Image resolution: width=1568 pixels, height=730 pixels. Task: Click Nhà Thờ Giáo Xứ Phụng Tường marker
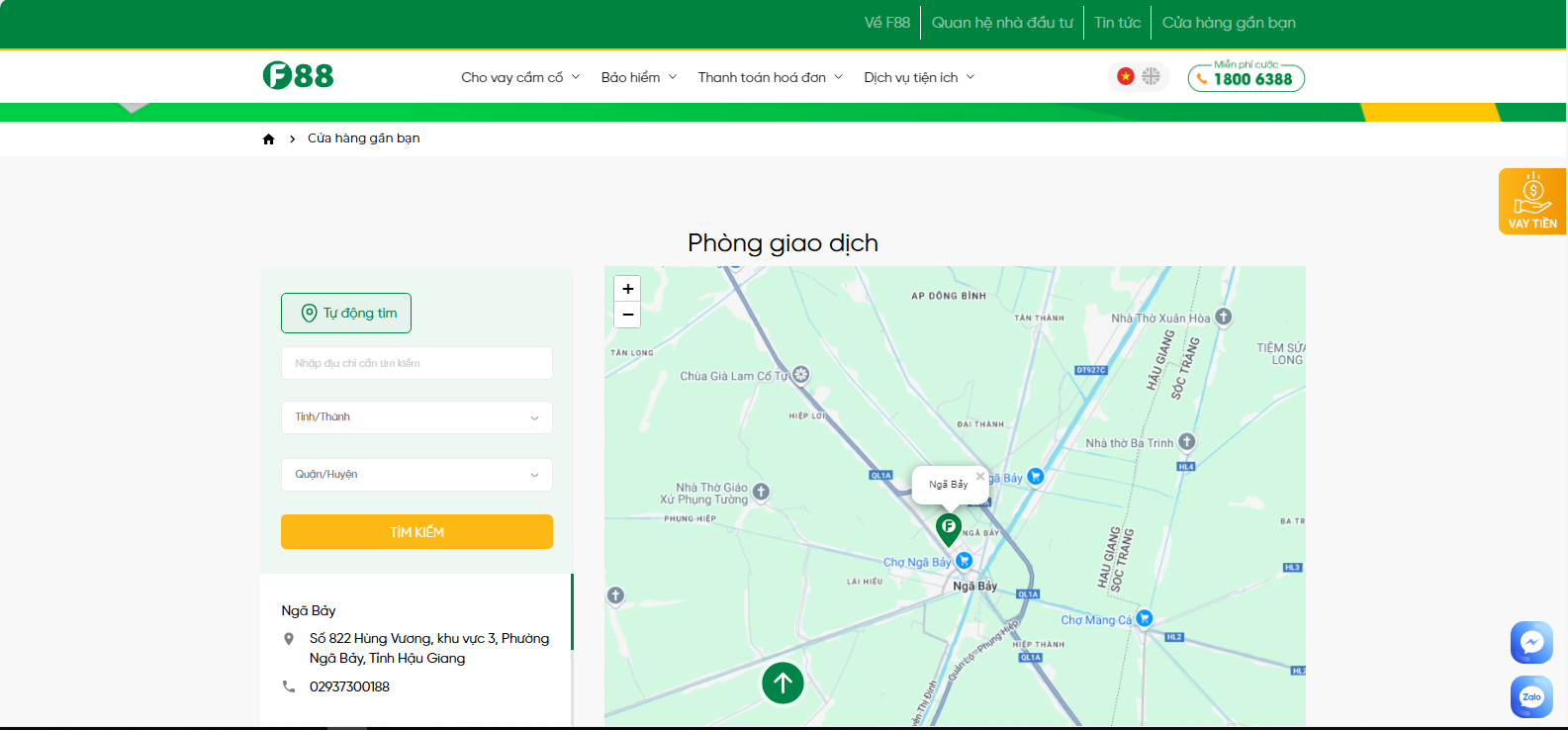pos(761,491)
